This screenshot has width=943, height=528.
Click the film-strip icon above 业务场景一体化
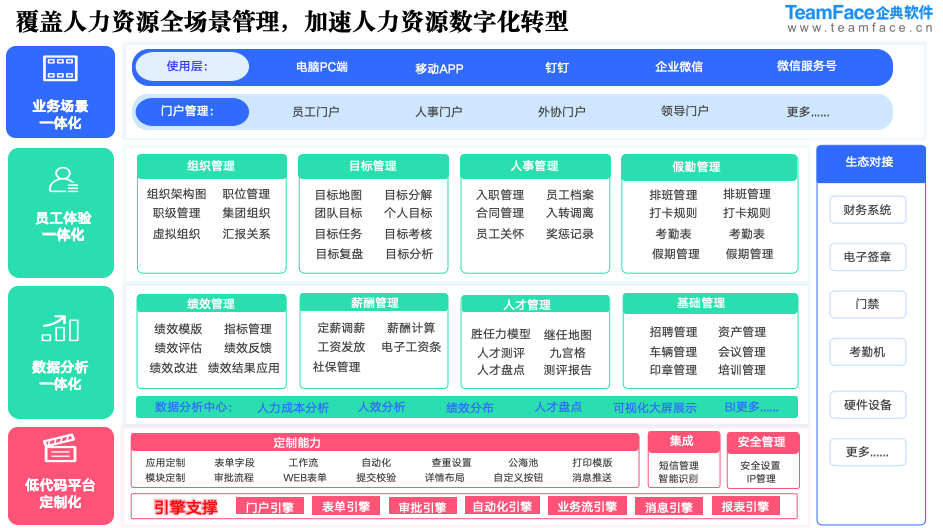coord(60,69)
